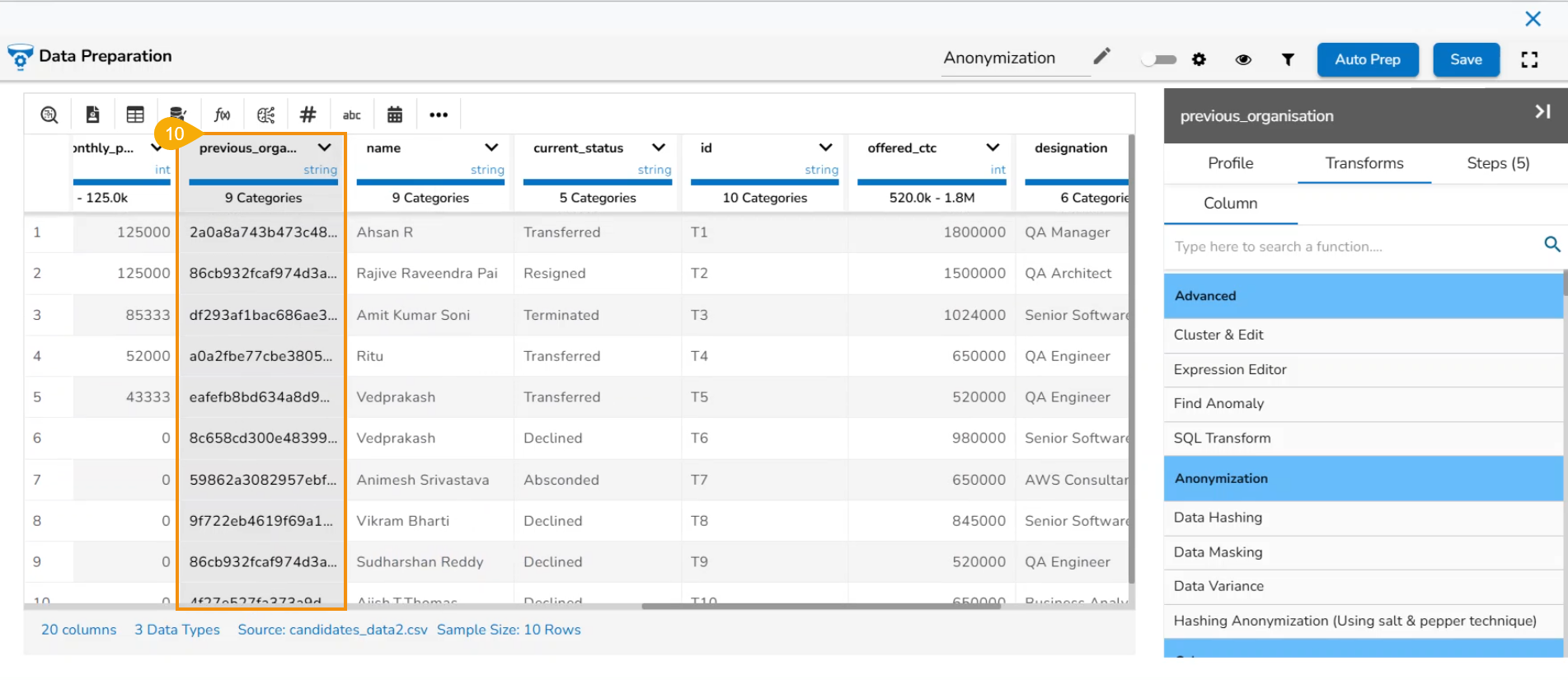The image size is (1568, 680).
Task: Click the magnifier data search icon in toolbar
Action: (49, 115)
